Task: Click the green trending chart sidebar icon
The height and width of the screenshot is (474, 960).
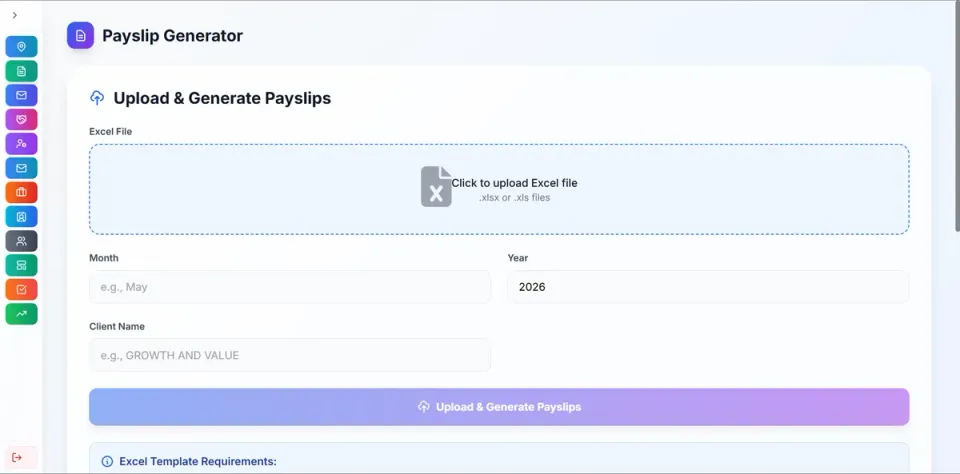Action: (21, 314)
